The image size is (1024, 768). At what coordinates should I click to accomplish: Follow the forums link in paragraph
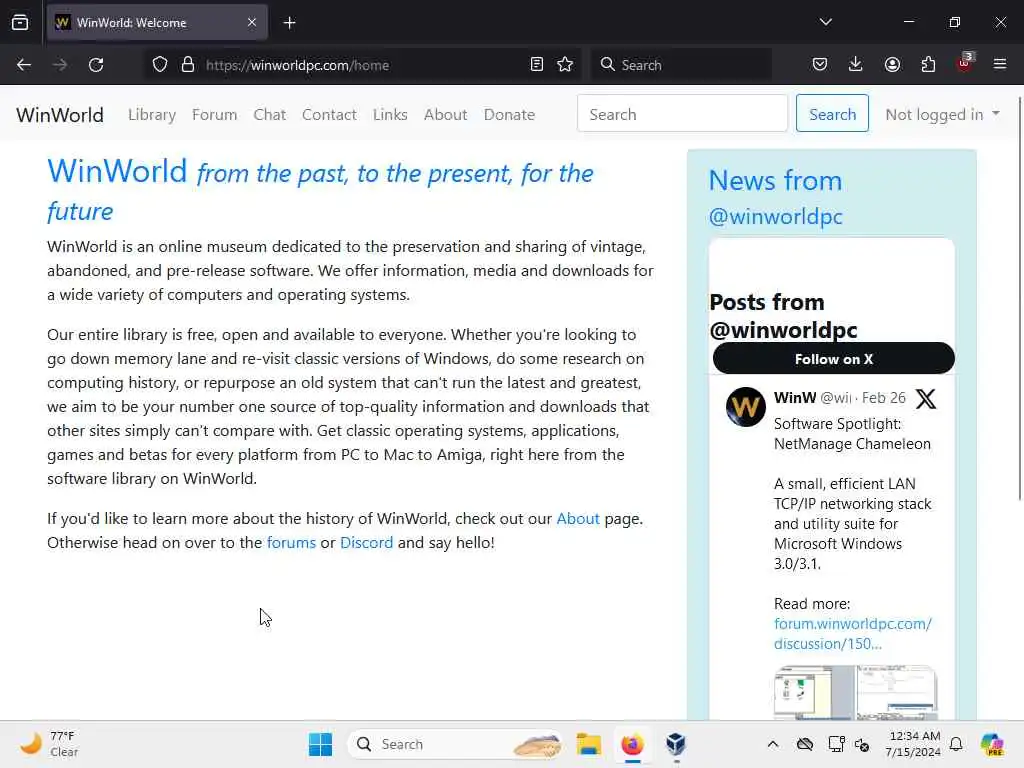[291, 543]
